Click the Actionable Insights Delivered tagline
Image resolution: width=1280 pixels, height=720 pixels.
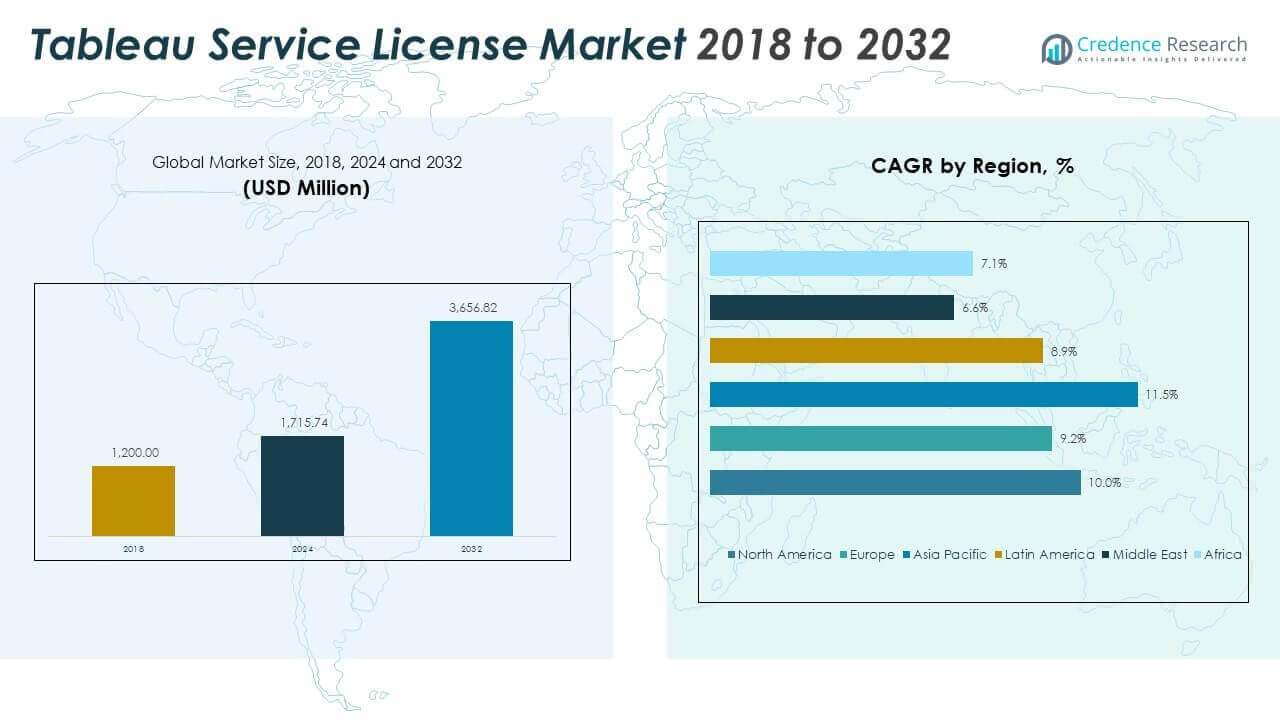tap(1160, 58)
